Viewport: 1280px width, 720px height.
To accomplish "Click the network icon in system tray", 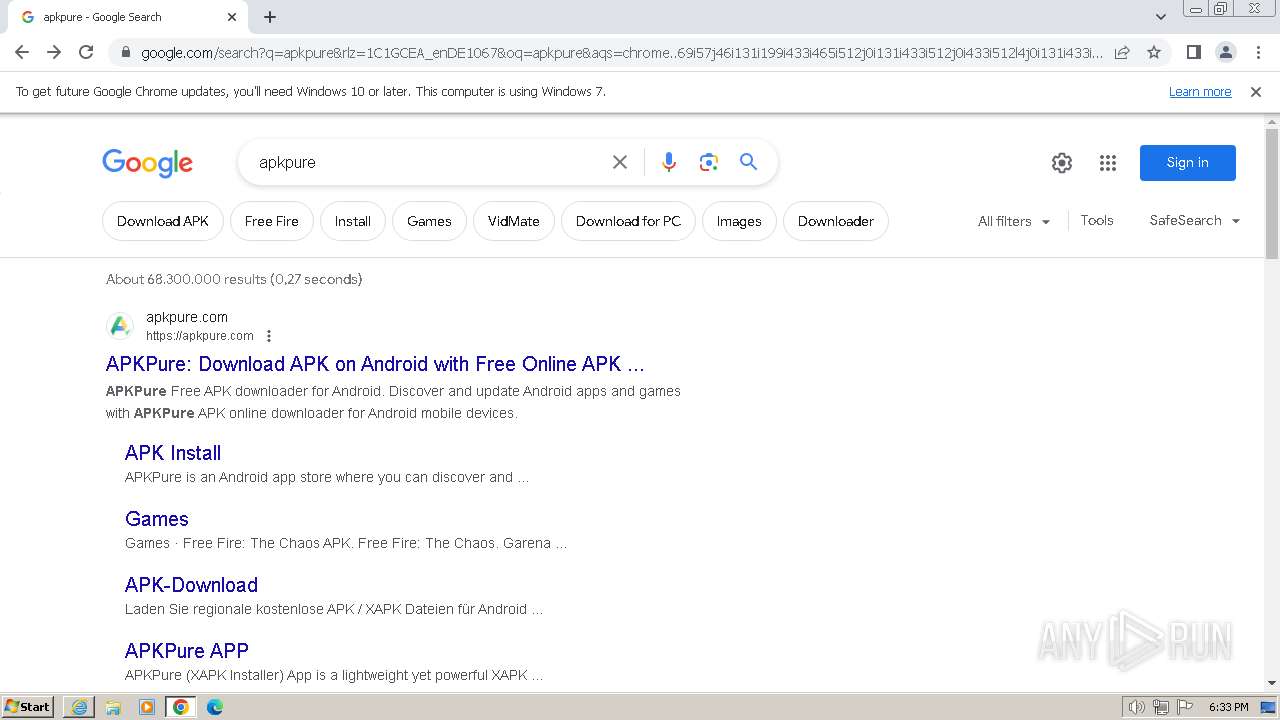I will (x=1161, y=707).
